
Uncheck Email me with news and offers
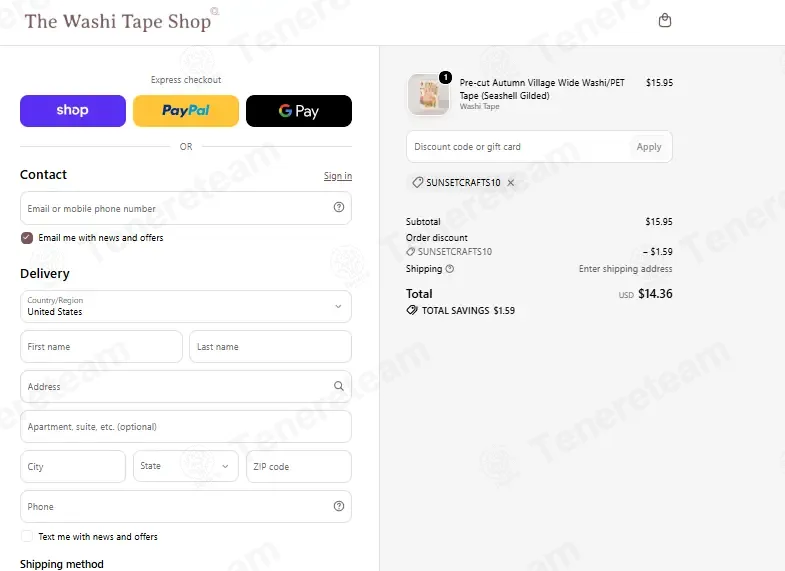point(27,238)
